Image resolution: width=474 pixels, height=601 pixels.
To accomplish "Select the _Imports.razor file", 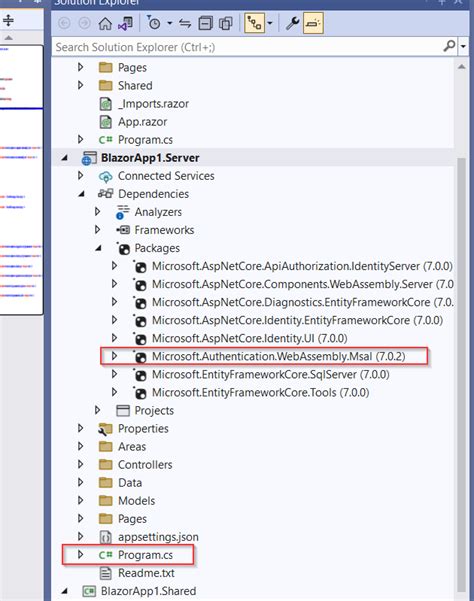I will 154,103.
